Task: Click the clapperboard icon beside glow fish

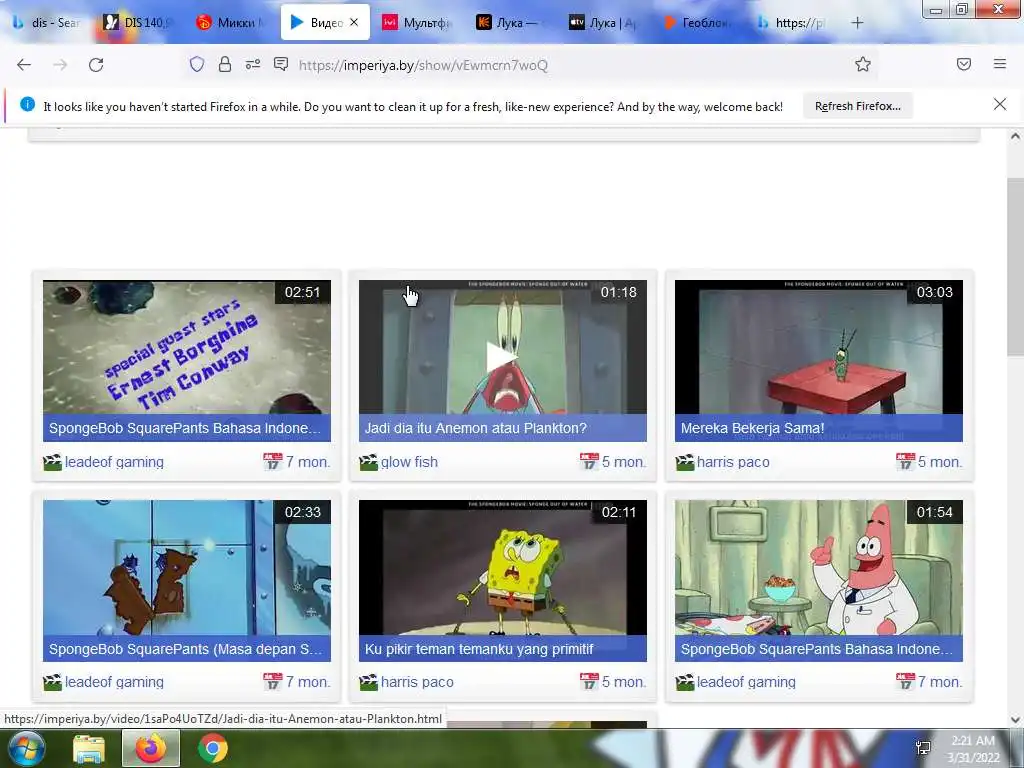Action: point(368,462)
